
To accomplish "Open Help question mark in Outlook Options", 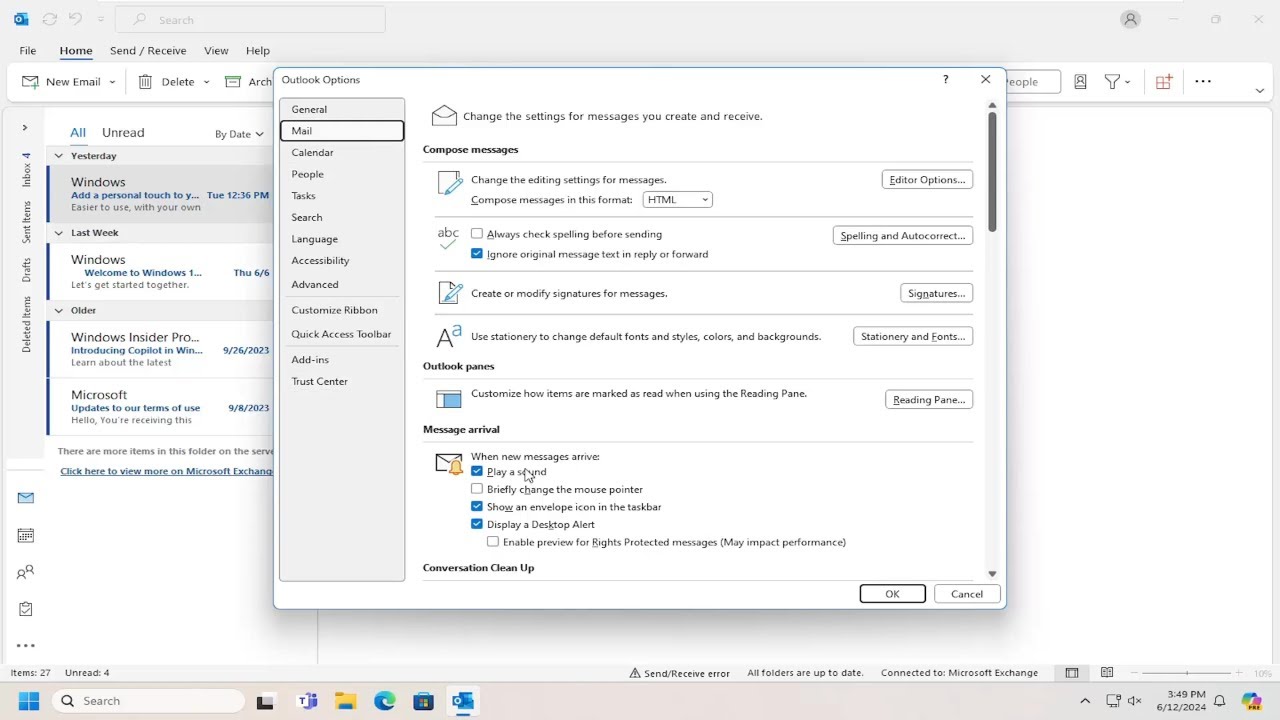I will coord(945,79).
